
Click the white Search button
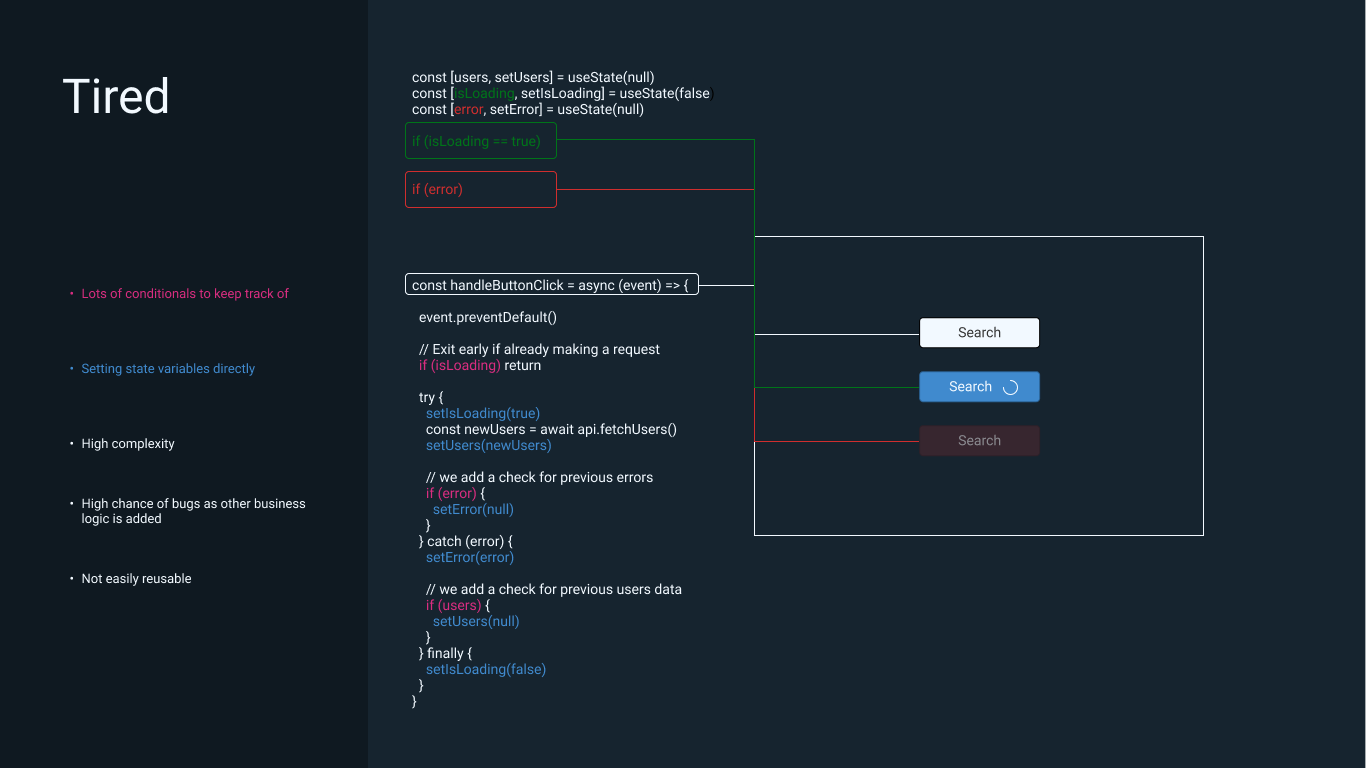979,333
